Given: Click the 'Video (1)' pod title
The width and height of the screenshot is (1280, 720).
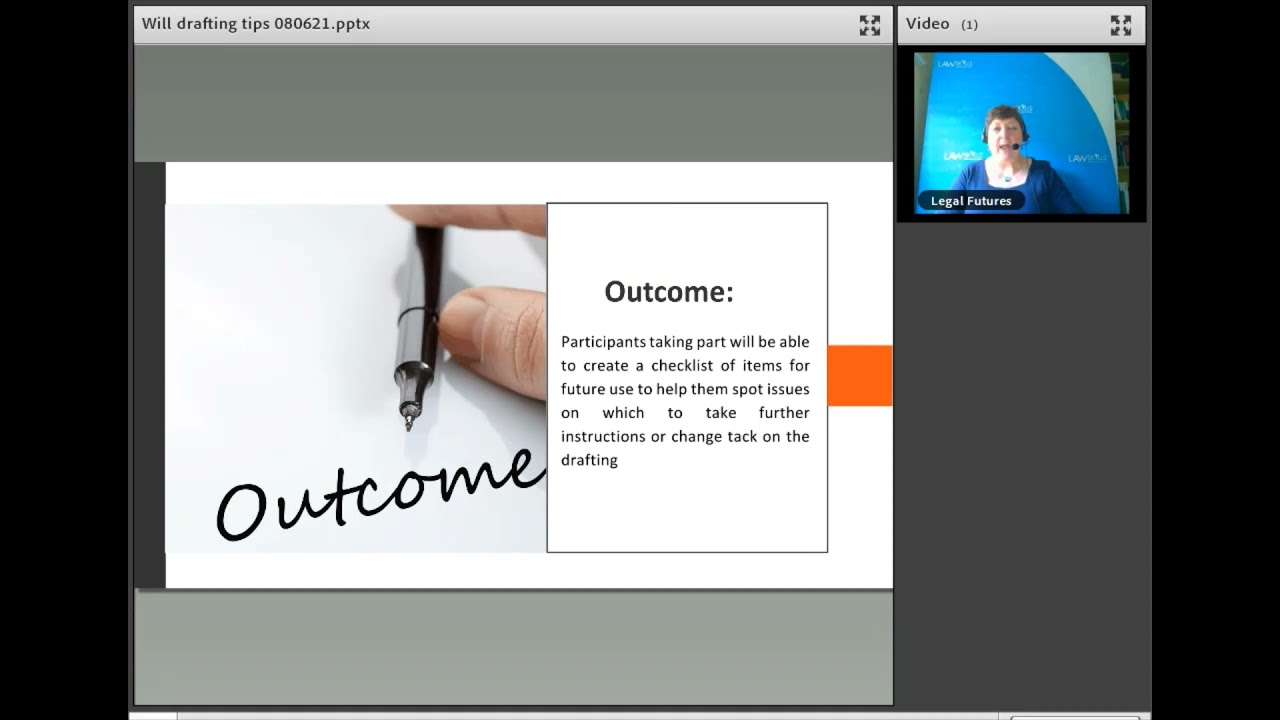Looking at the screenshot, I should coord(942,24).
